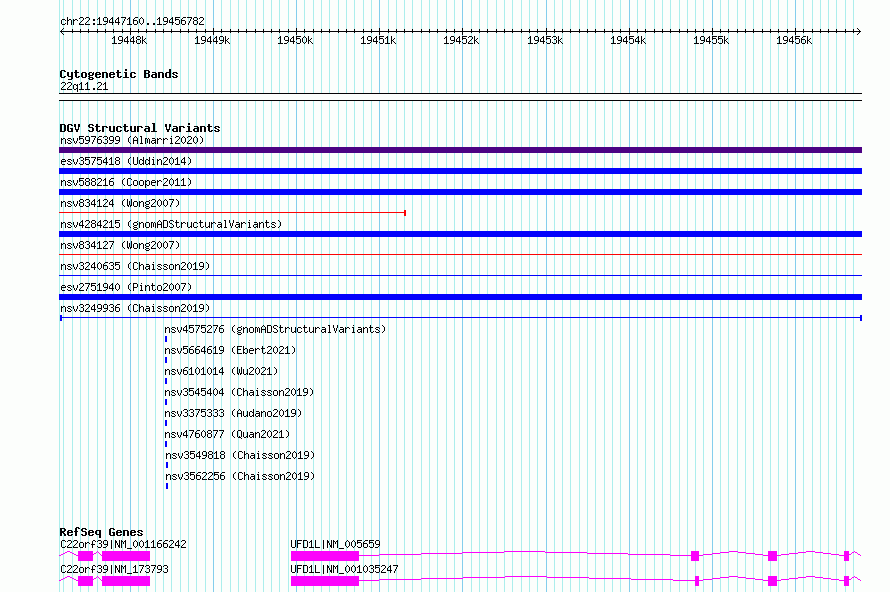This screenshot has width=890, height=592.
Task: Click nsv4575276 (gnomADStructuralVariants) label
Action: coord(275,329)
